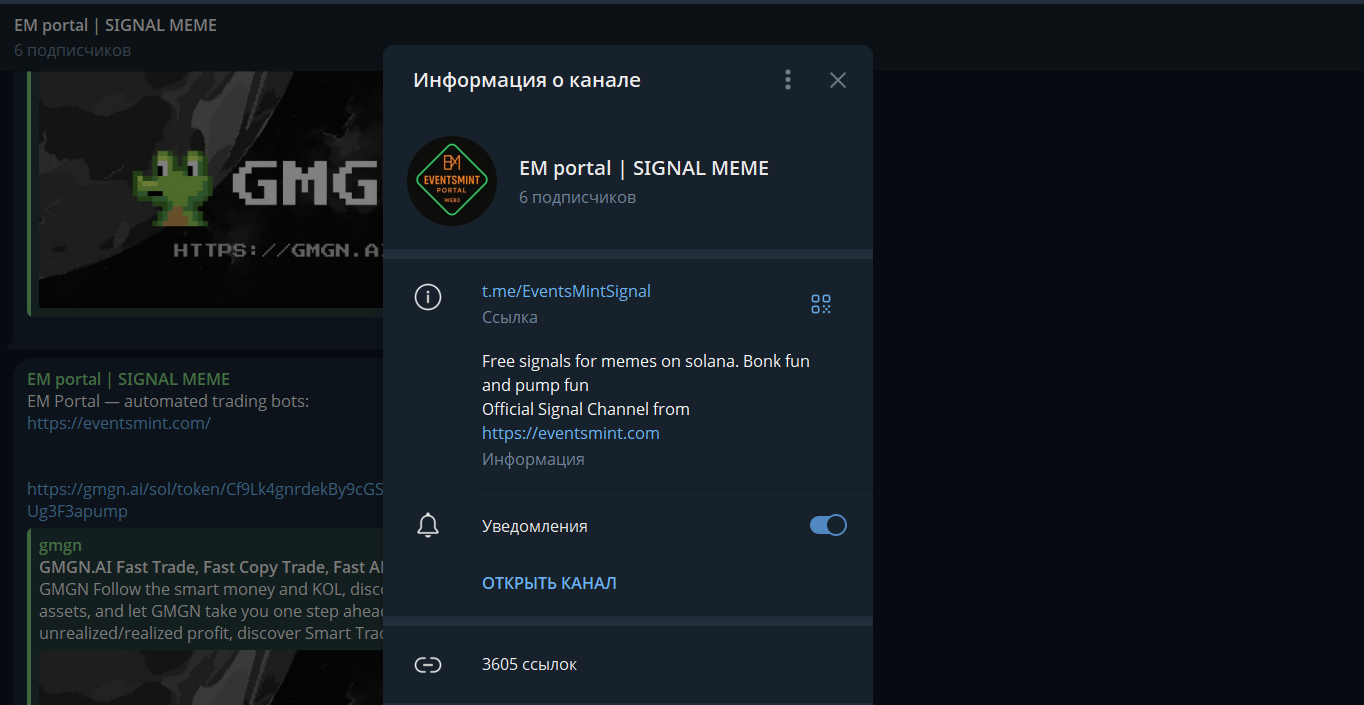The image size is (1364, 705).
Task: Click the green gmgn link preview title
Action: point(60,545)
